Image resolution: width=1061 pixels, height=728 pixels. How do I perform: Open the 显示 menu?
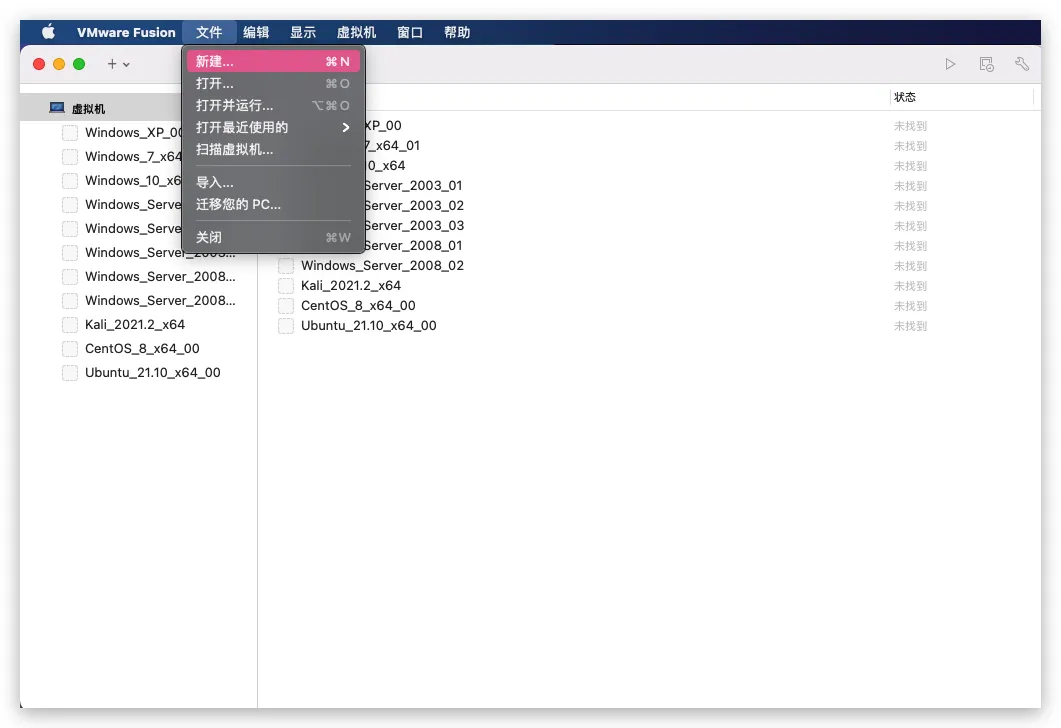pos(302,32)
